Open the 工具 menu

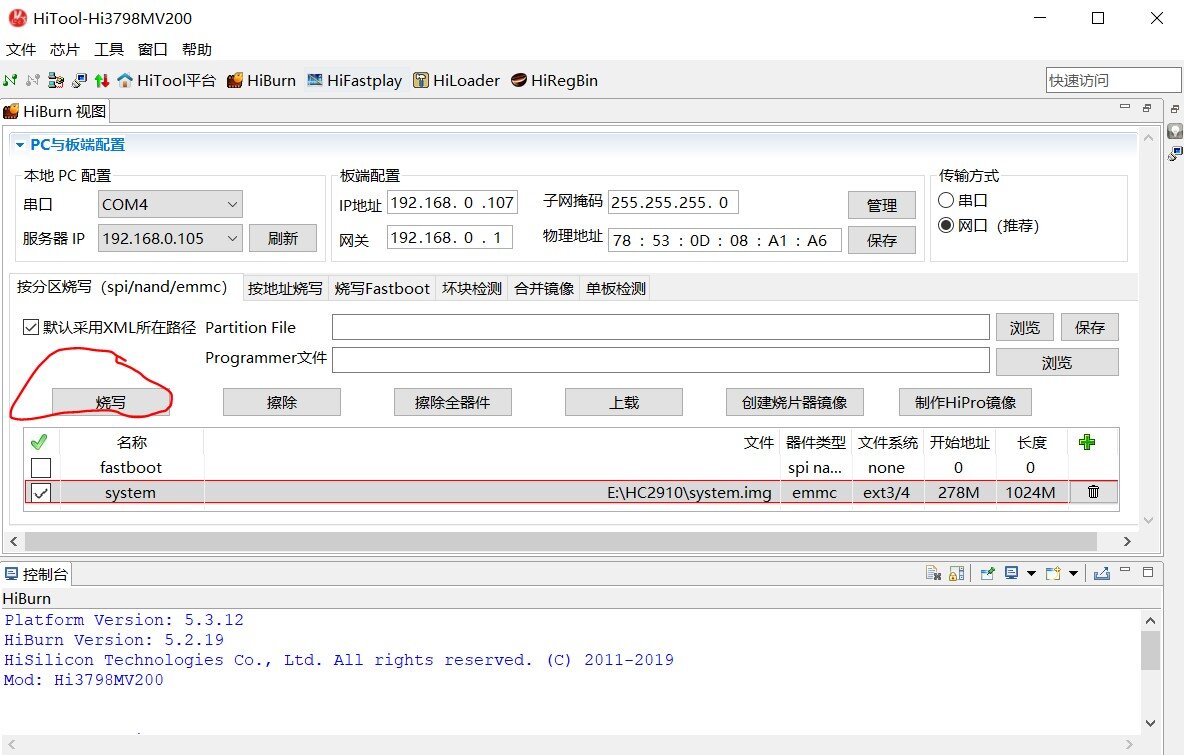click(109, 49)
